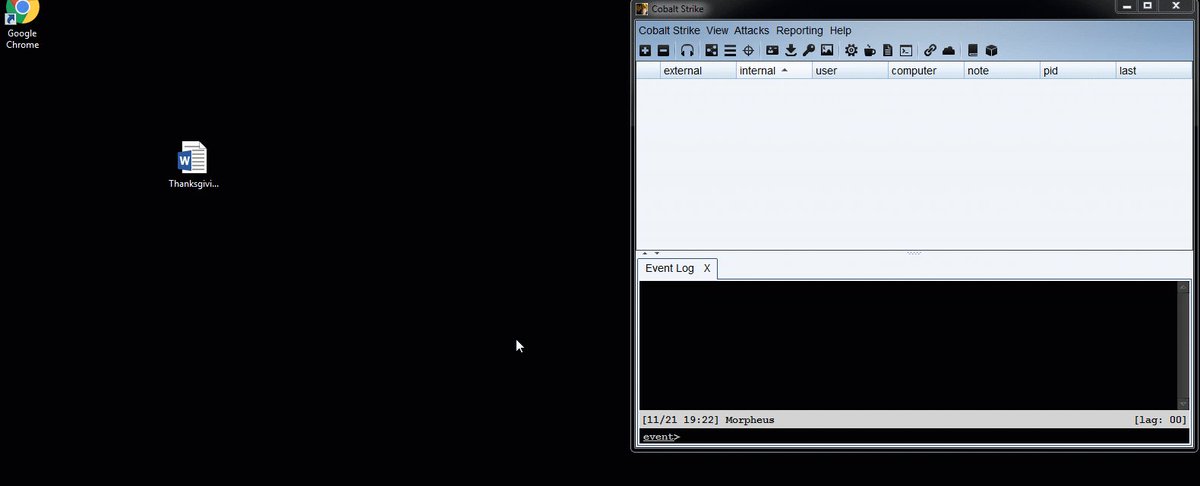Image resolution: width=1200 pixels, height=486 pixels.
Task: Open downloaded files icon in toolbar
Action: (x=790, y=50)
